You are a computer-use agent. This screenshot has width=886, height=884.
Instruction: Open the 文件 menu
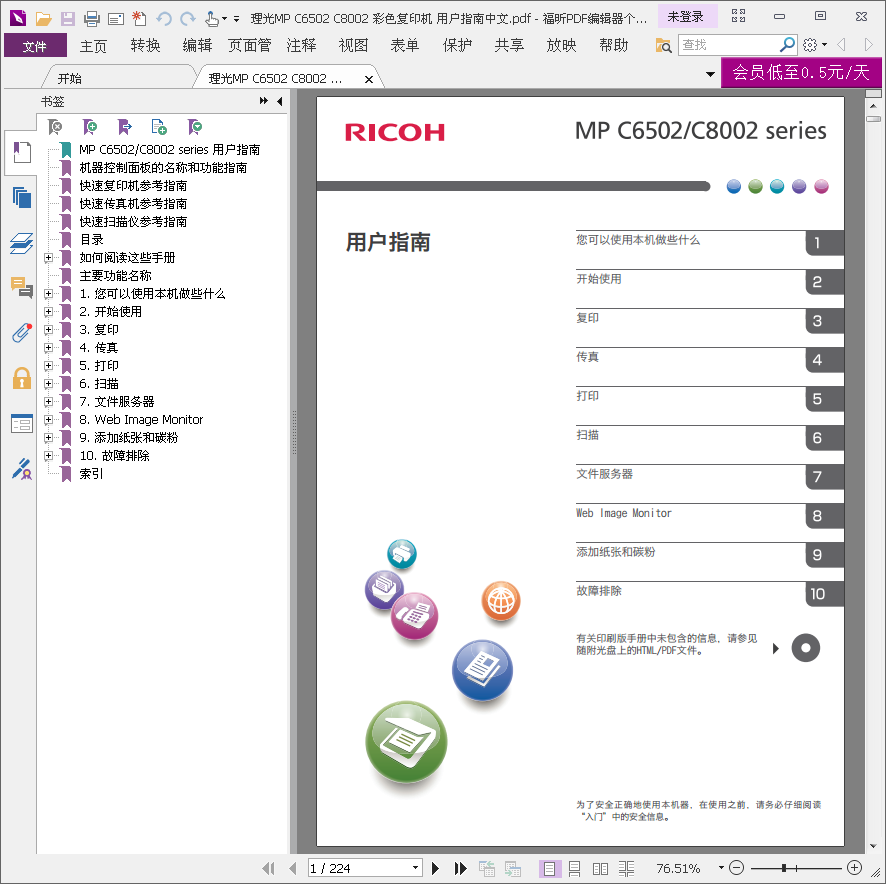coord(35,46)
